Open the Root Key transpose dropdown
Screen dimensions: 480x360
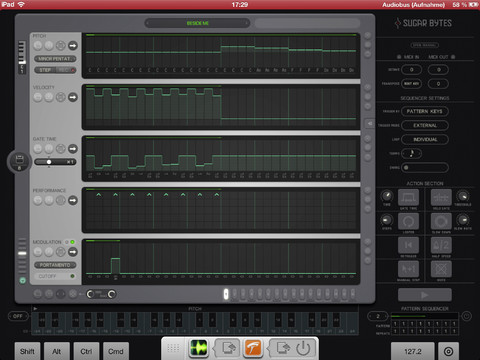[x=411, y=84]
